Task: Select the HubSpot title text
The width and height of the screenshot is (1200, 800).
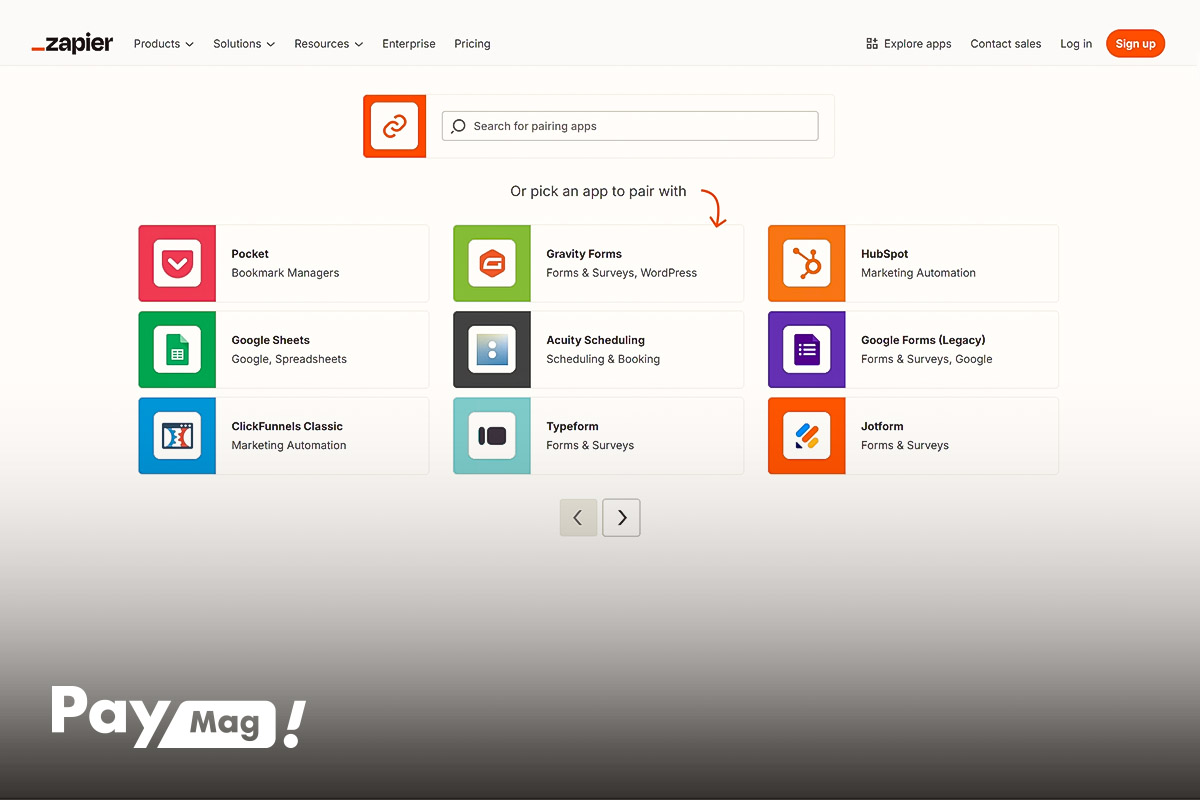Action: (885, 254)
